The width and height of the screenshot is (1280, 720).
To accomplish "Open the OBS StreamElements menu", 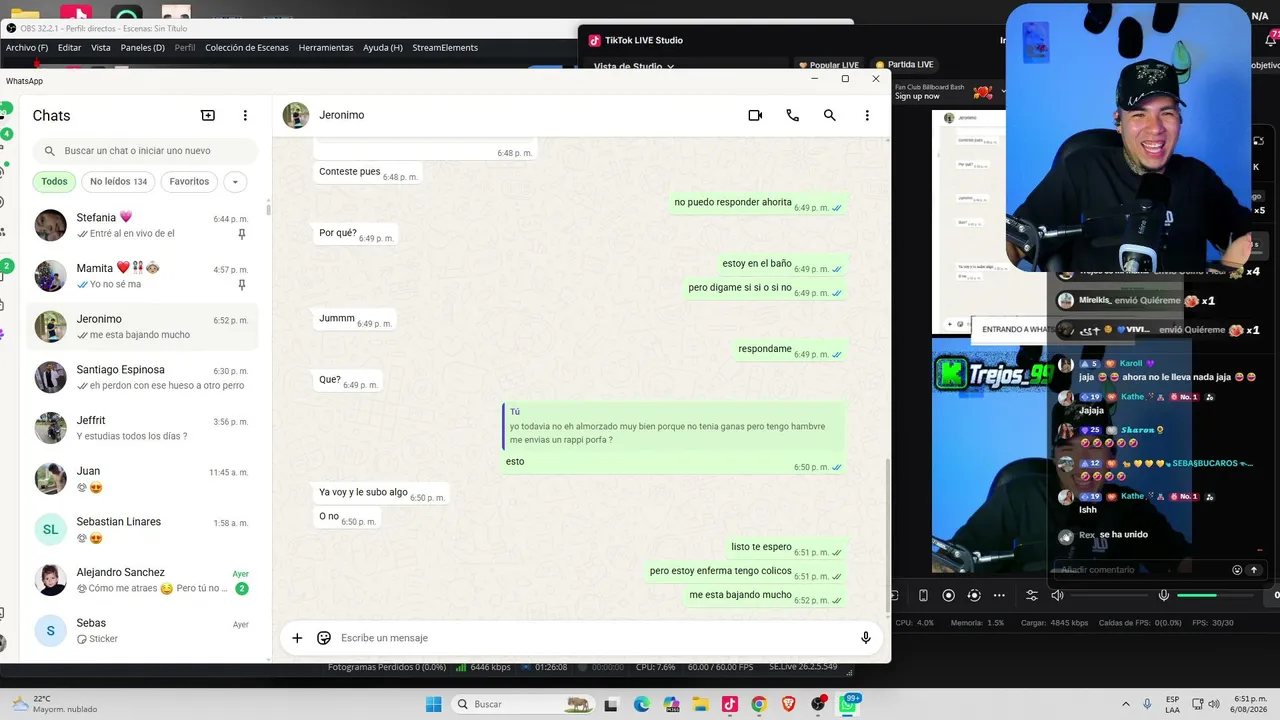I will pyautogui.click(x=445, y=48).
